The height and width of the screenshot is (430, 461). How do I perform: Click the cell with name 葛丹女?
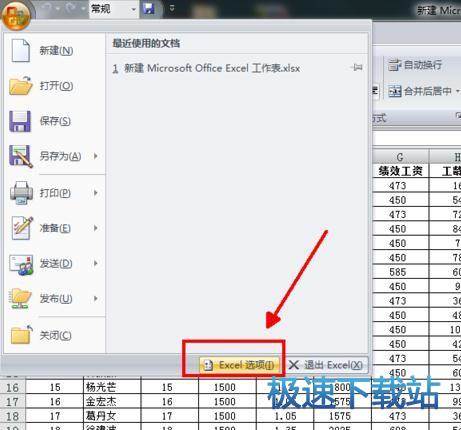point(112,416)
